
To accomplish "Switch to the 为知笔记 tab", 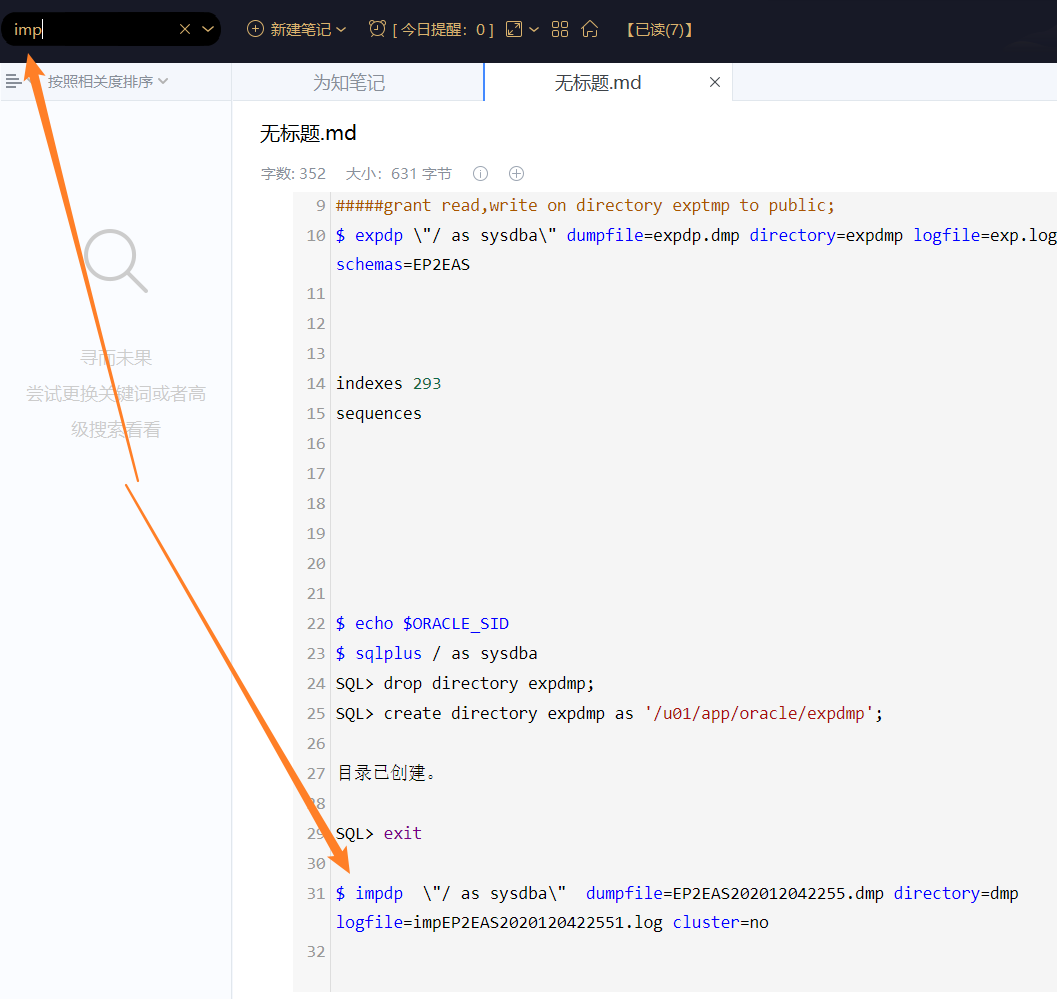I will pyautogui.click(x=349, y=82).
